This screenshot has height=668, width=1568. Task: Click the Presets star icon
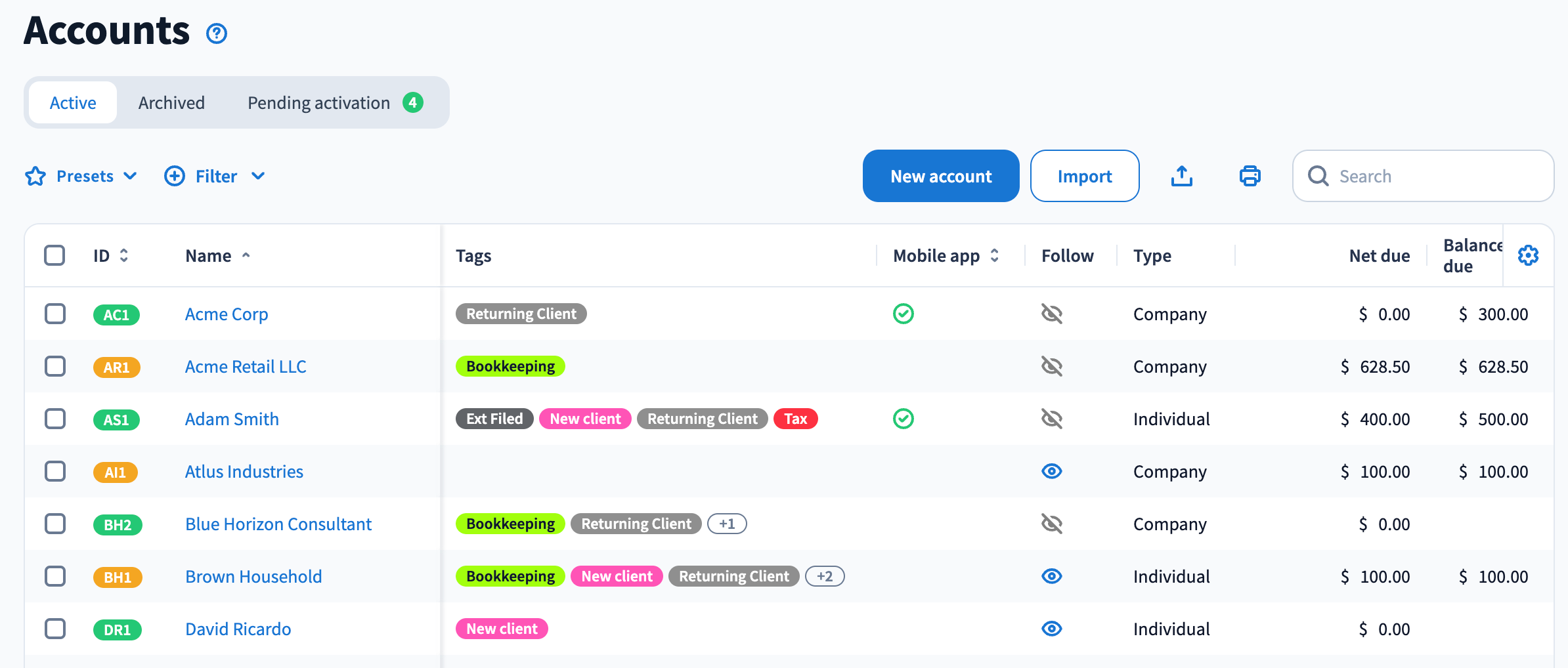[x=35, y=176]
